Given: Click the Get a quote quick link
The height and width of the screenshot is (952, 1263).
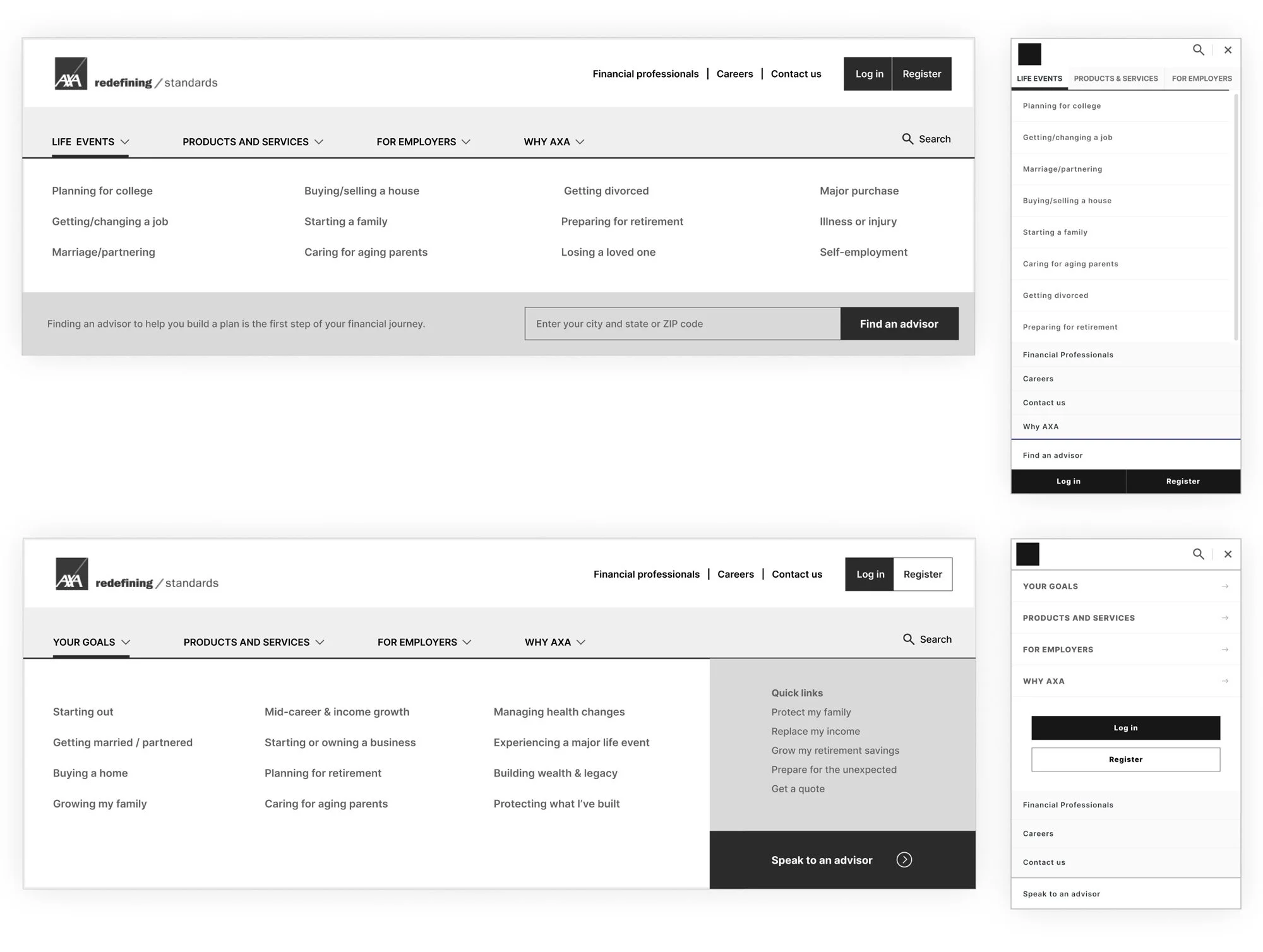Looking at the screenshot, I should click(798, 788).
